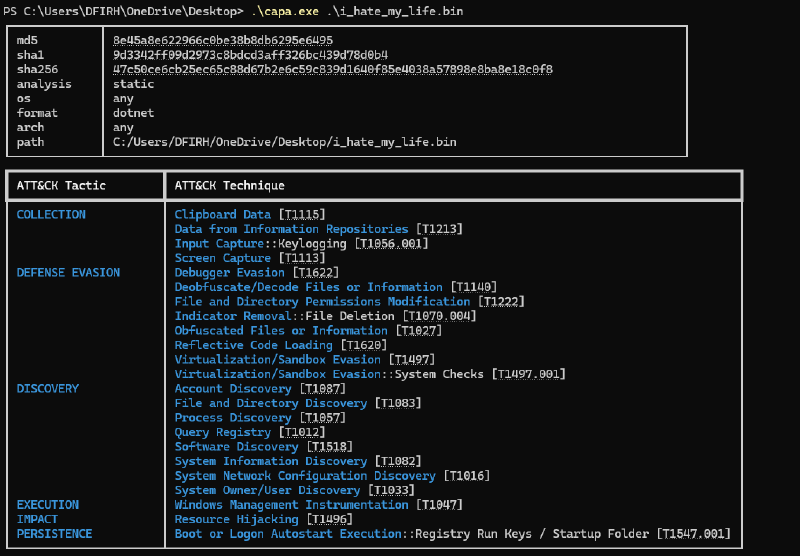The height and width of the screenshot is (556, 800).
Task: Click the md5 hash value 8e45a8e622966c0be38b8db6295e6495
Action: pos(223,40)
